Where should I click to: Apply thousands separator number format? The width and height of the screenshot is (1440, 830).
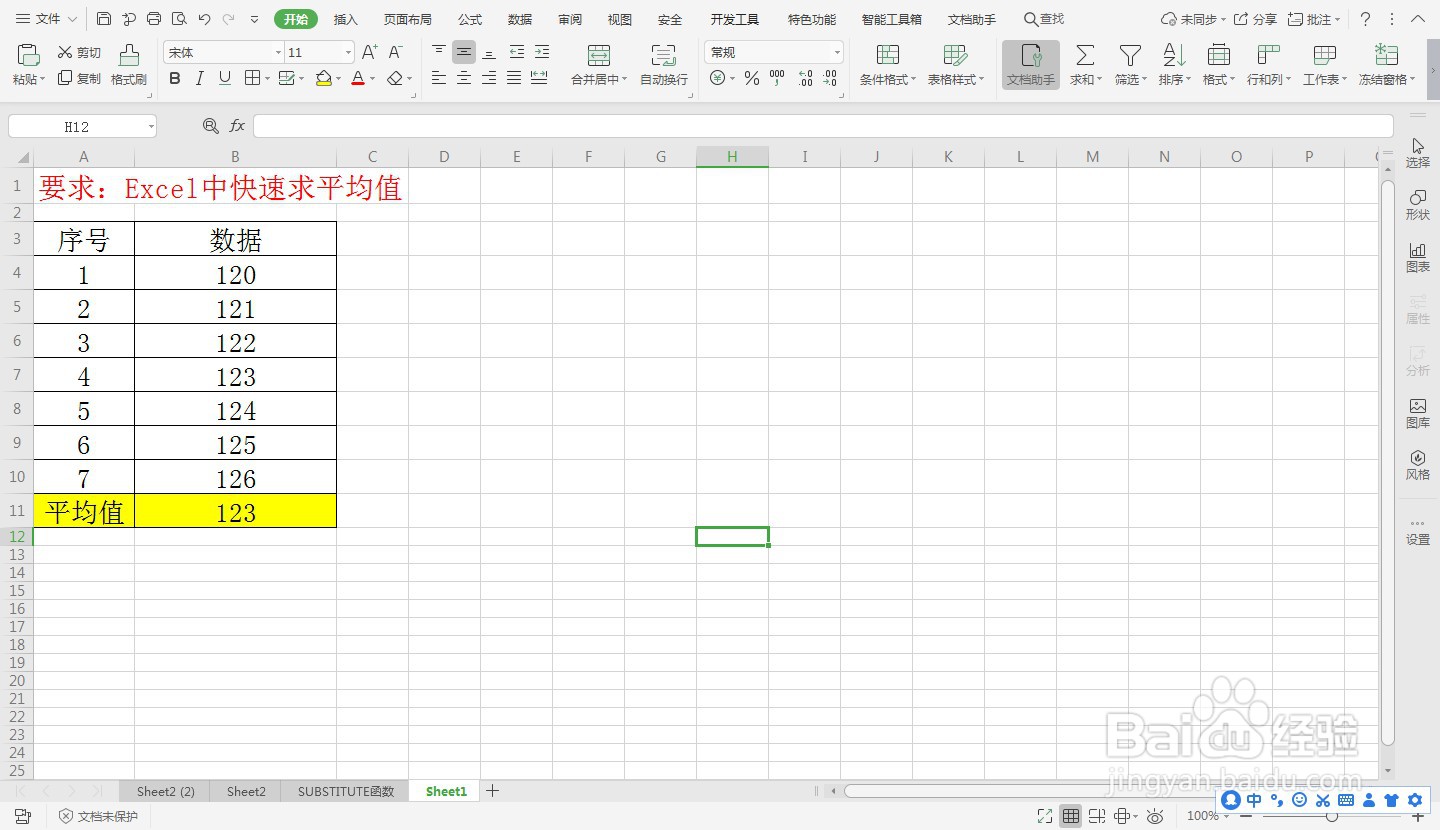point(777,78)
